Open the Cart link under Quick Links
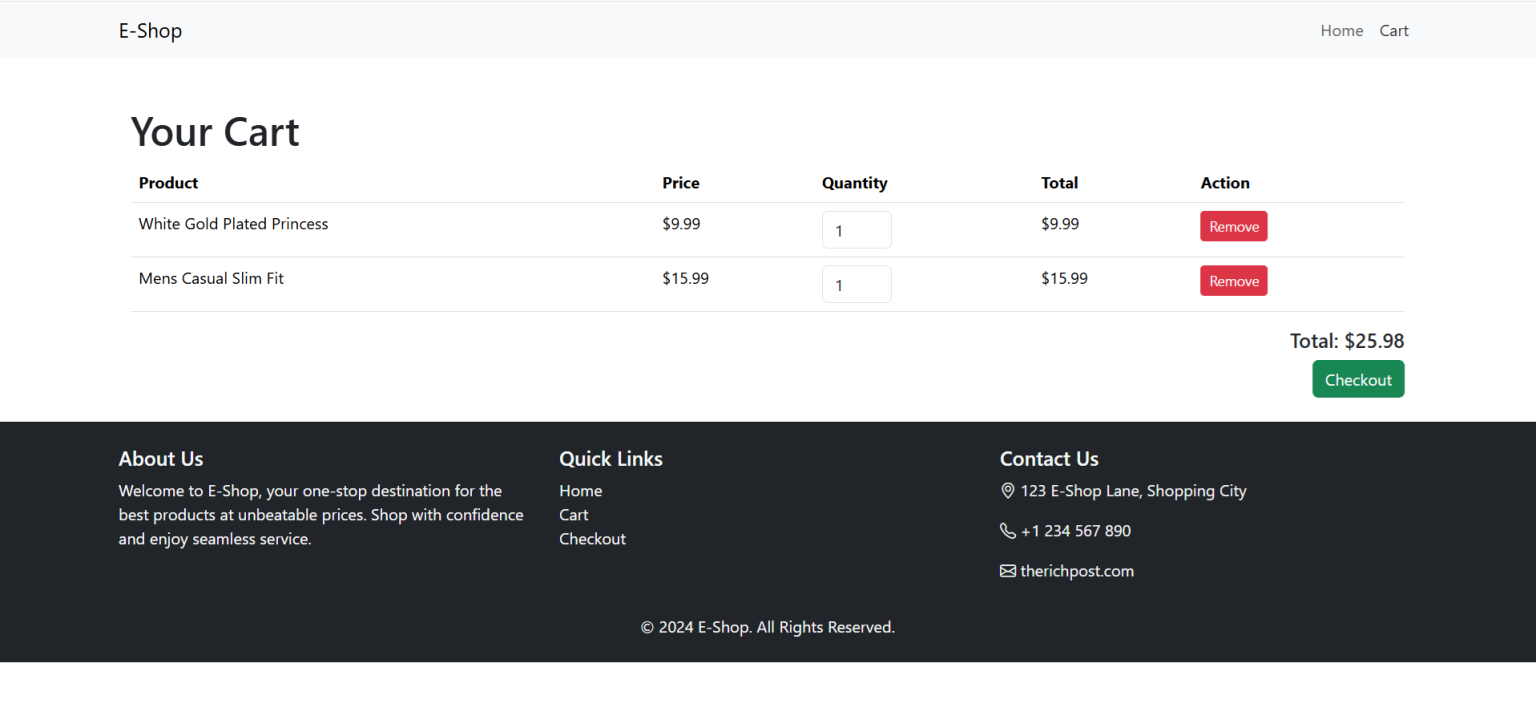Viewport: 1536px width, 728px height. click(574, 514)
